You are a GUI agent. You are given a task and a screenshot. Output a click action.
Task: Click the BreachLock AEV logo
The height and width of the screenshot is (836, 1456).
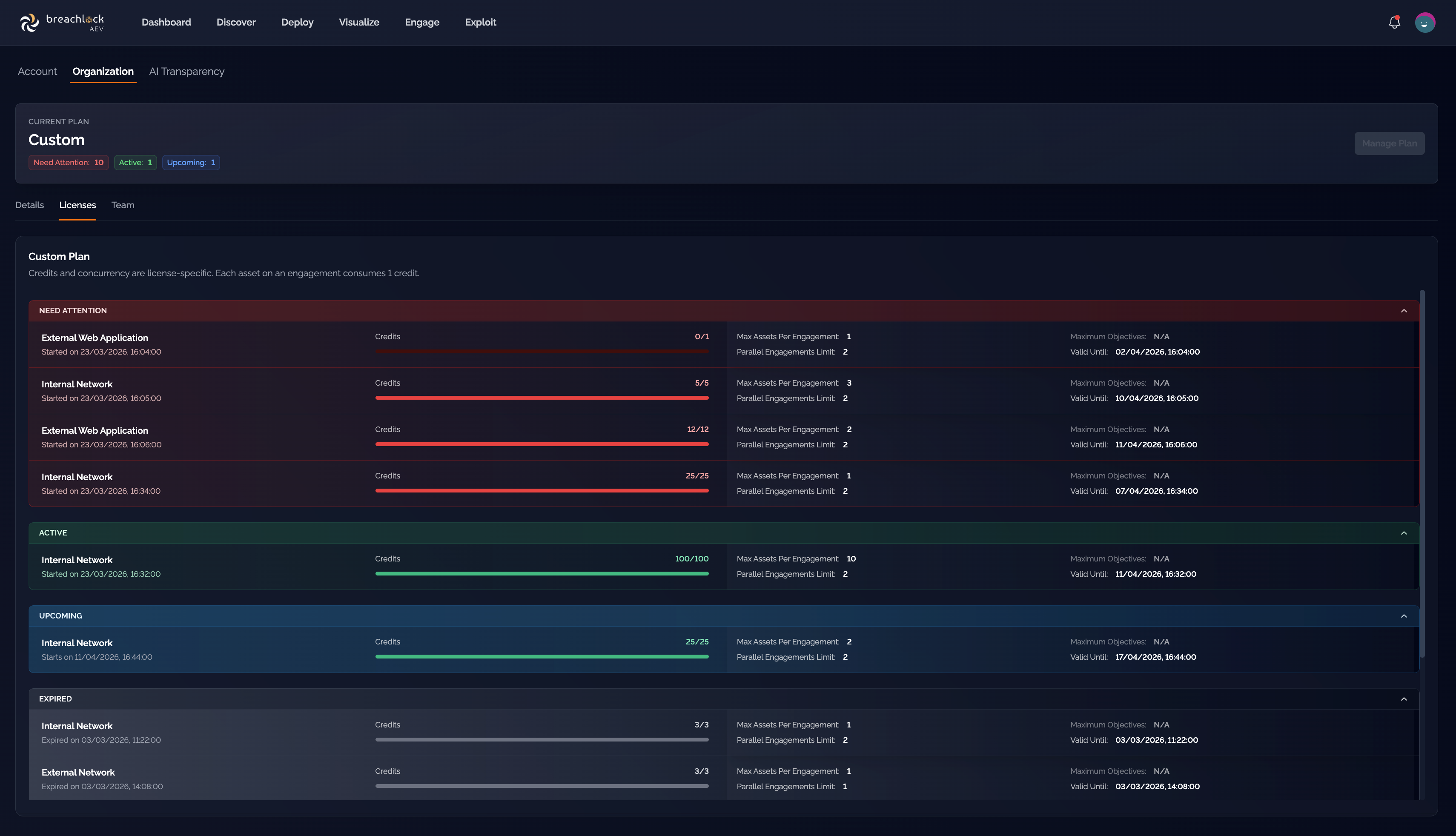tap(62, 23)
